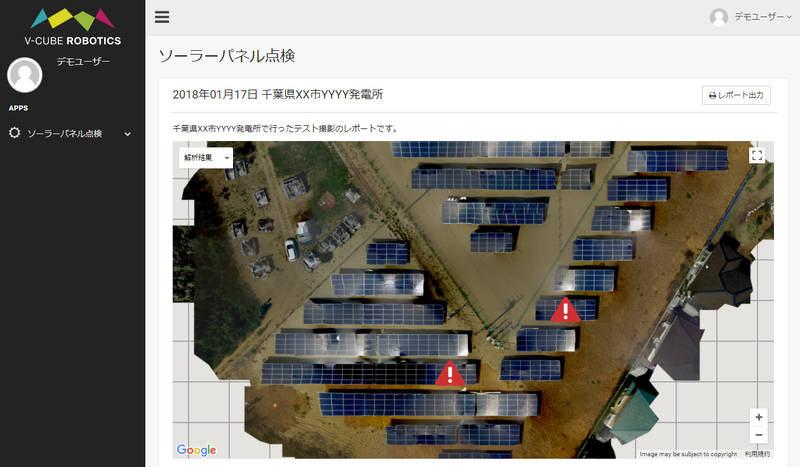Click the ソーラーパネル点検 page heading

[227, 55]
